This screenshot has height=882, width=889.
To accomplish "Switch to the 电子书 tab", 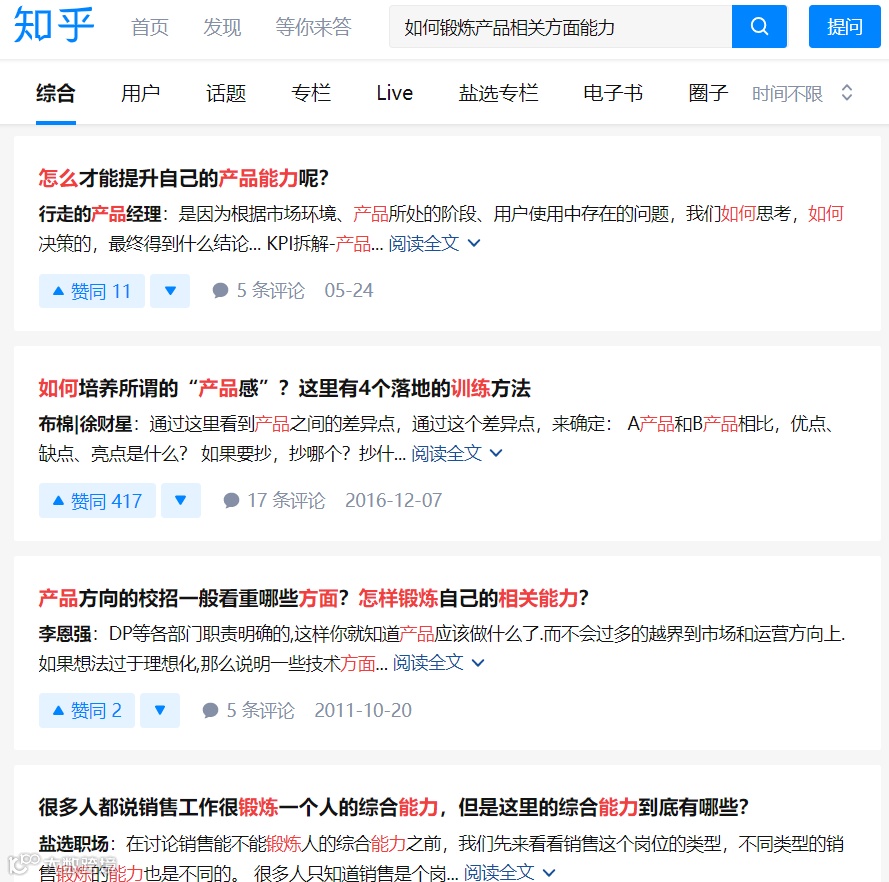I will (x=611, y=92).
